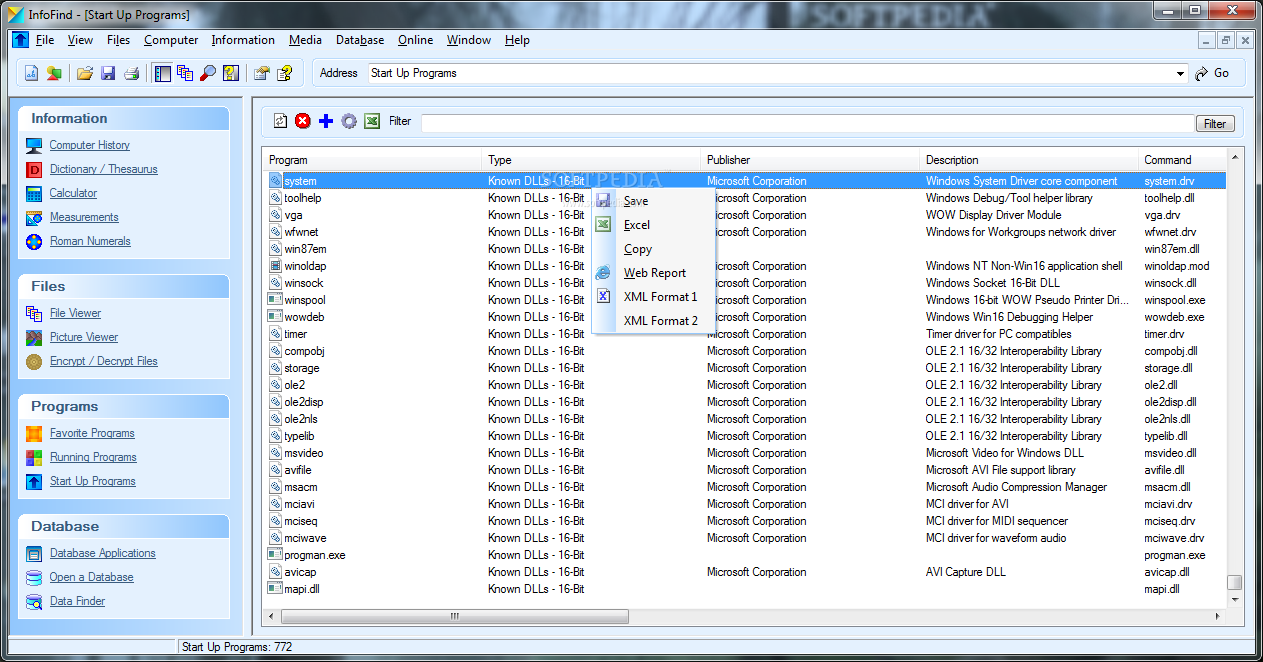
Task: Click the colored shapes toolbar icon
Action: [54, 73]
